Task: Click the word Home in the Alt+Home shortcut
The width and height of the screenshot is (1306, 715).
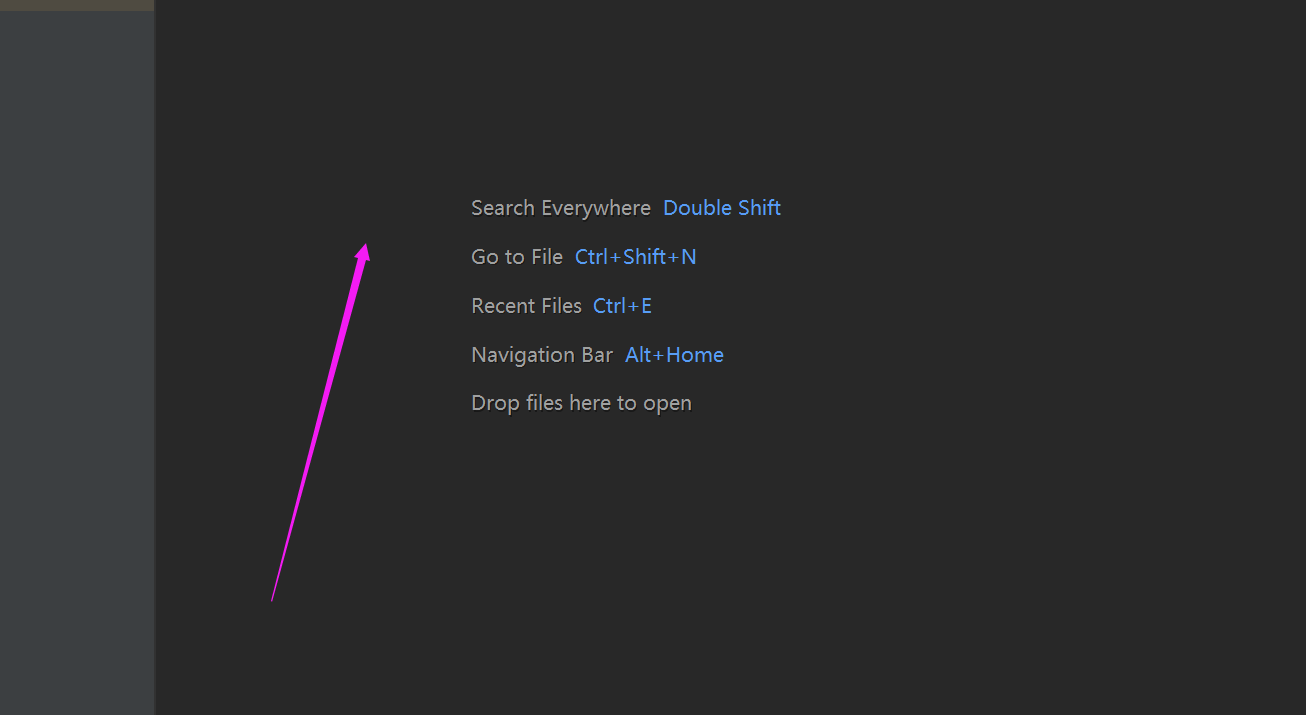Action: click(695, 355)
